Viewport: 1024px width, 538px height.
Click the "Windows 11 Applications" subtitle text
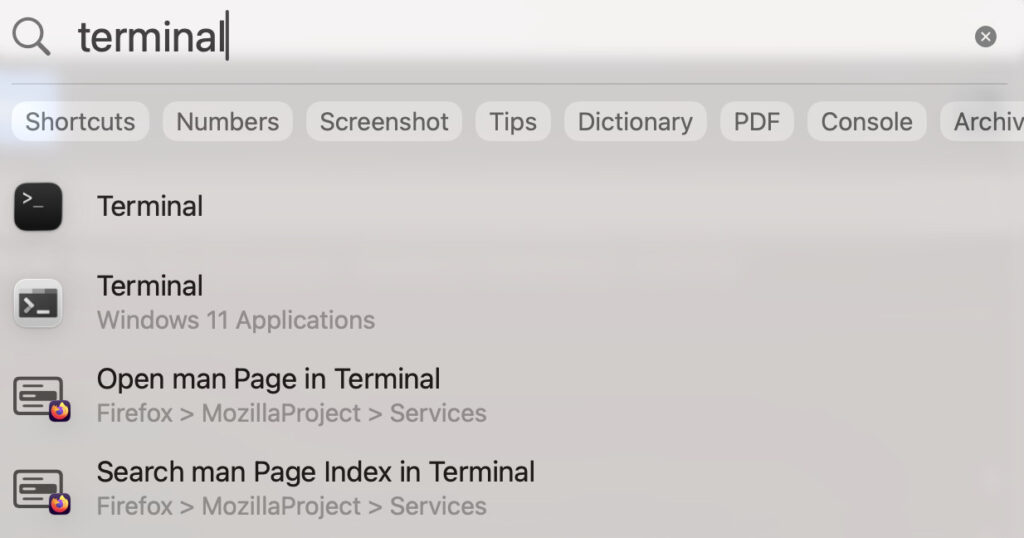(236, 321)
